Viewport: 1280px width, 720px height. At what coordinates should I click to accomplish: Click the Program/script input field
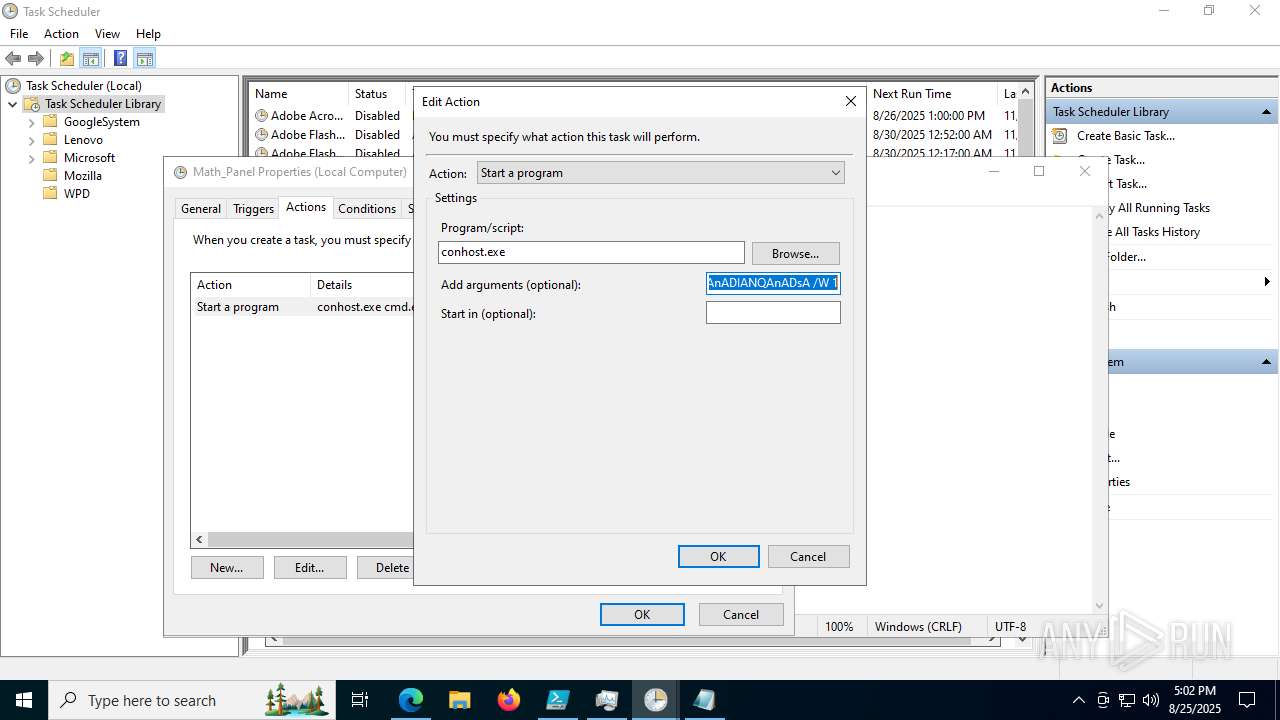[591, 252]
